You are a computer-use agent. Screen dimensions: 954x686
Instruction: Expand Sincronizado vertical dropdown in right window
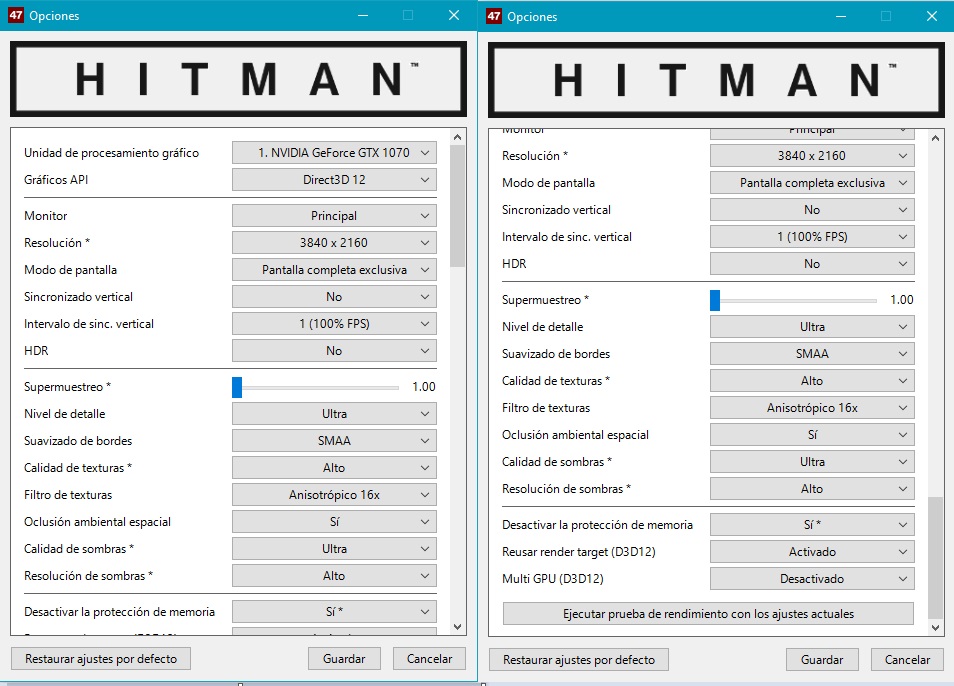click(812, 210)
